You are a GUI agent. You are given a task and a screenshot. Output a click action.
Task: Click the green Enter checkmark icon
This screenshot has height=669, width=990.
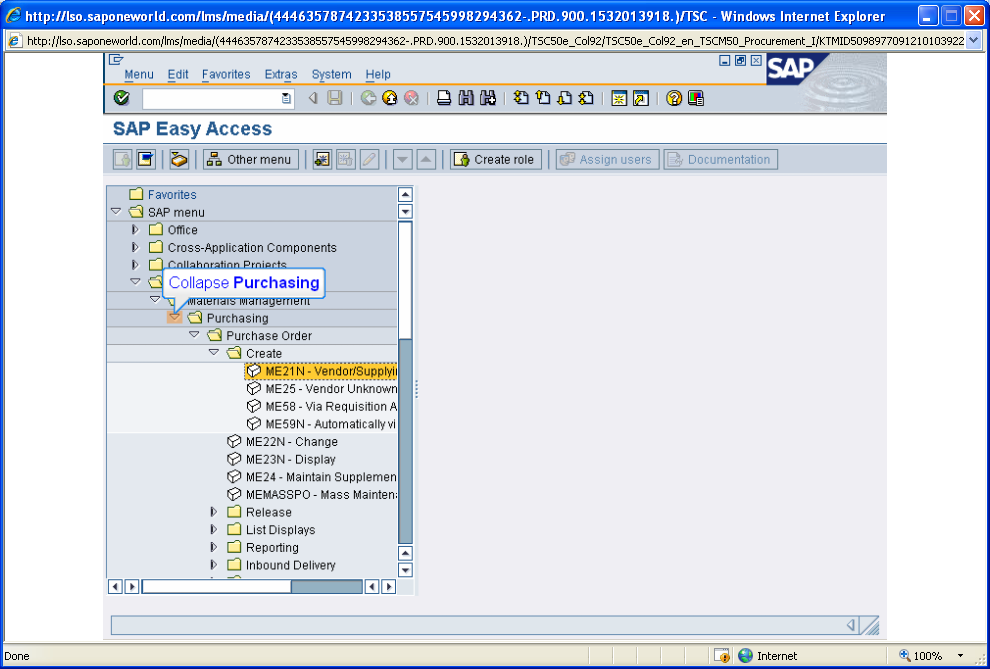(x=121, y=98)
